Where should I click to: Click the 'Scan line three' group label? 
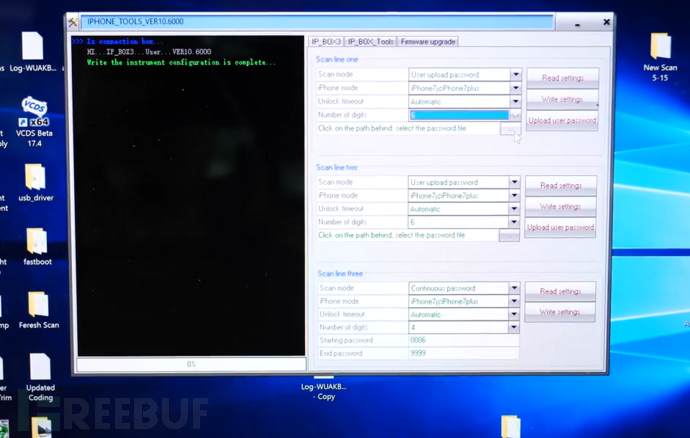click(x=340, y=273)
